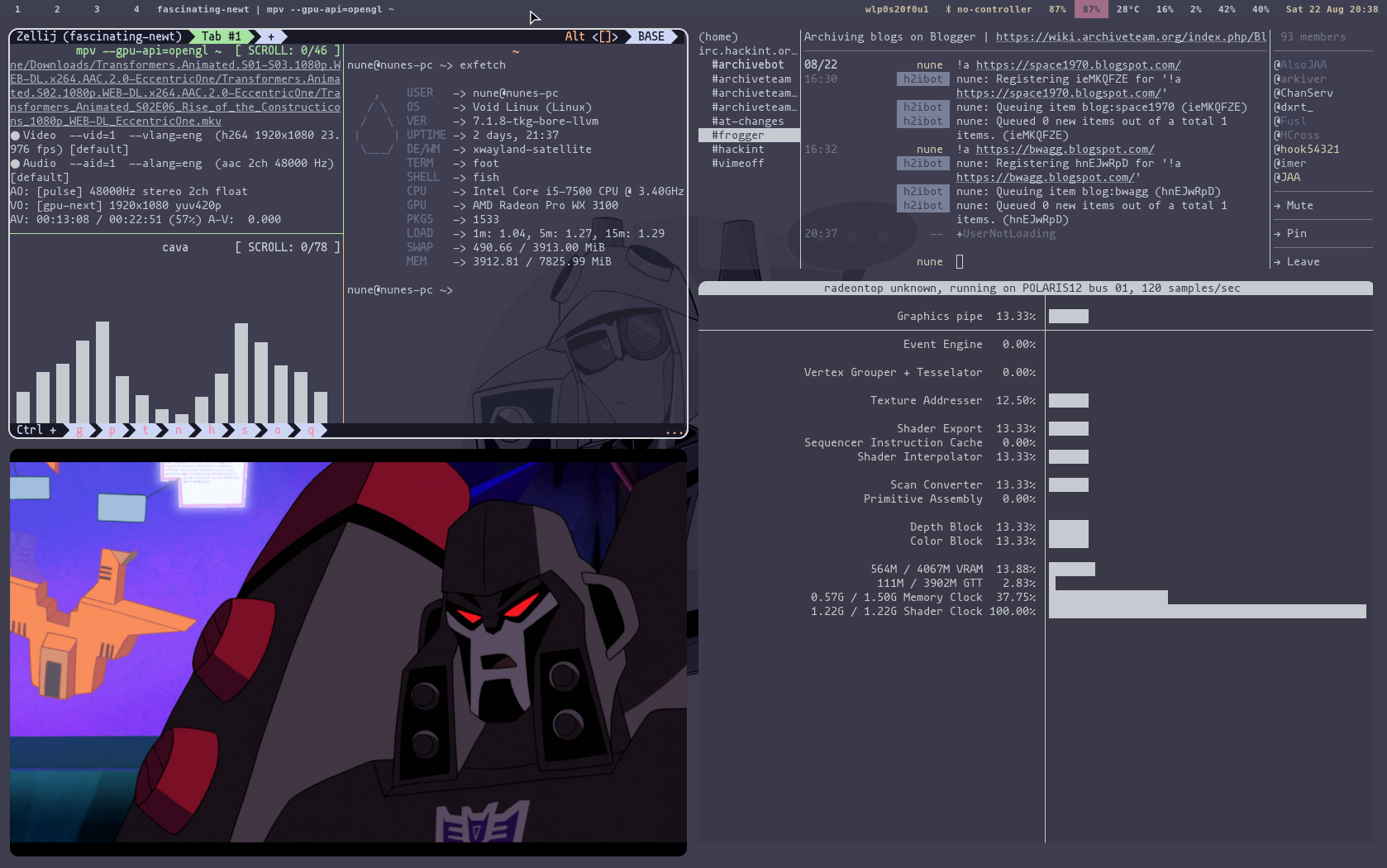Click the q key hint in Zellij status bar
This screenshot has height=868, width=1387.
click(x=311, y=430)
